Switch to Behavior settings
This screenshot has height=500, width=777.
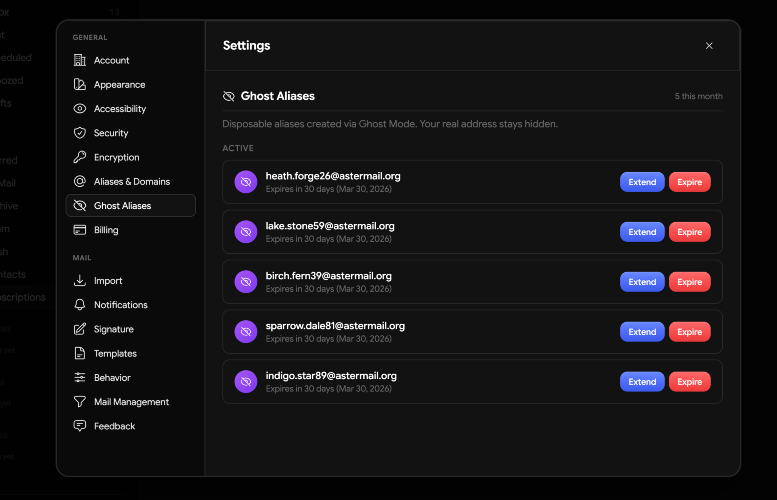click(112, 378)
